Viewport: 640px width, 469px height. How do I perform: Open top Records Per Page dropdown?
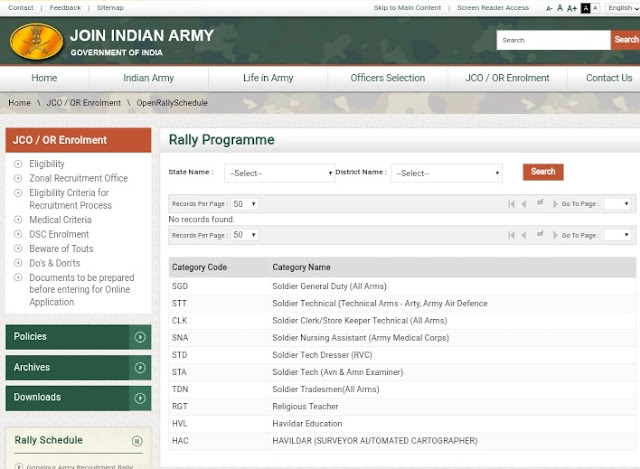tap(244, 204)
